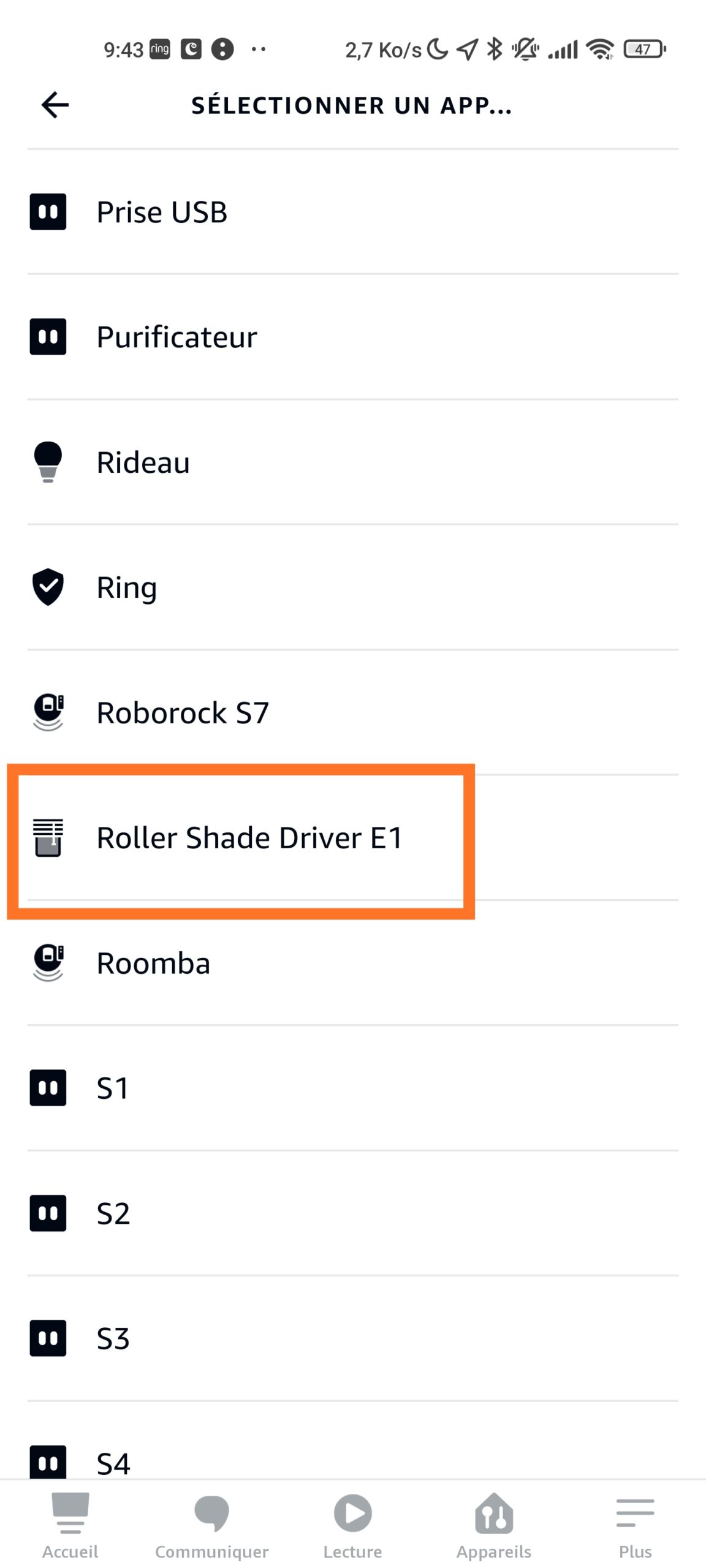
Task: Tap the blind icon for Roller Shade Driver
Action: coord(48,837)
